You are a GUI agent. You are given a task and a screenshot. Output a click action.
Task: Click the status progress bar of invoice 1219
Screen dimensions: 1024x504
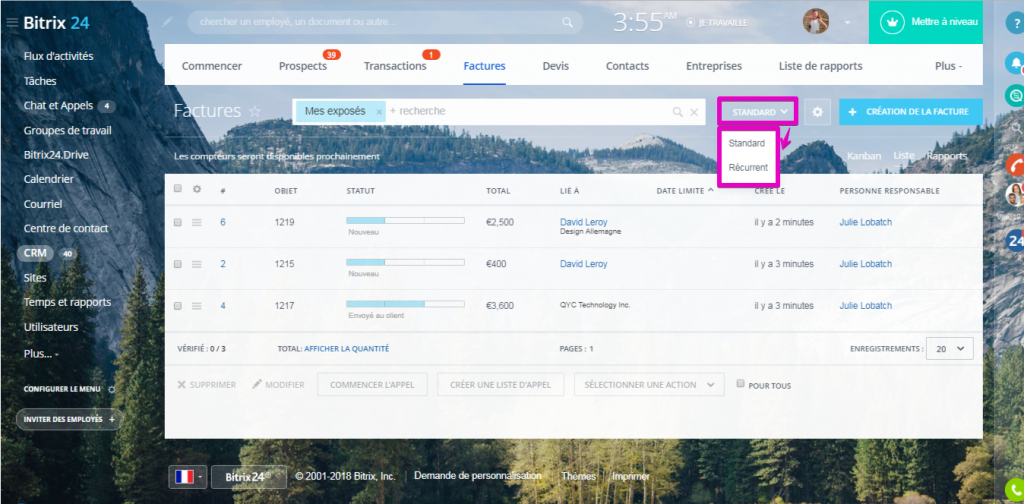coord(405,221)
